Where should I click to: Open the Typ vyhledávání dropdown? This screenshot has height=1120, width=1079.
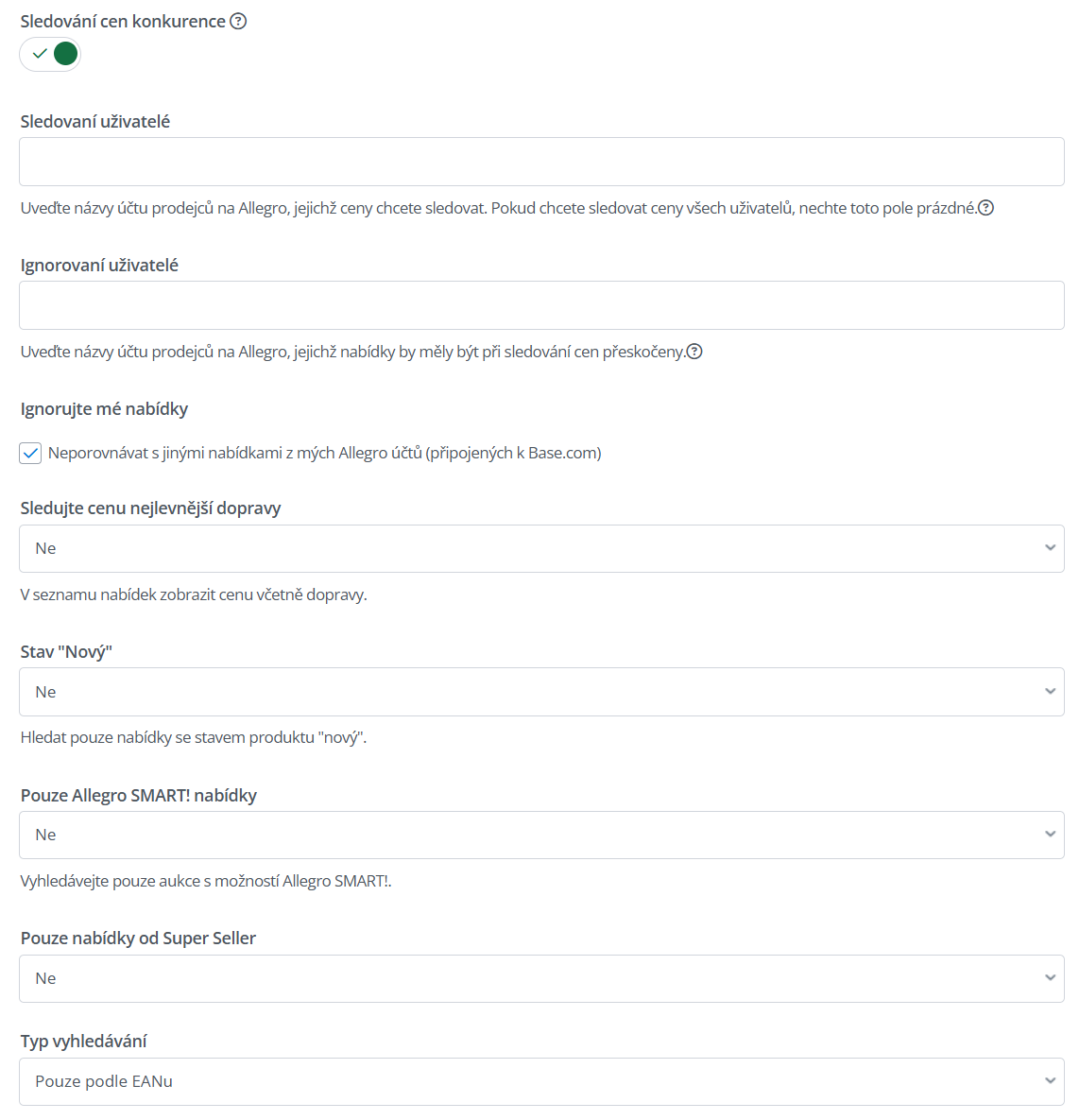(541, 1081)
